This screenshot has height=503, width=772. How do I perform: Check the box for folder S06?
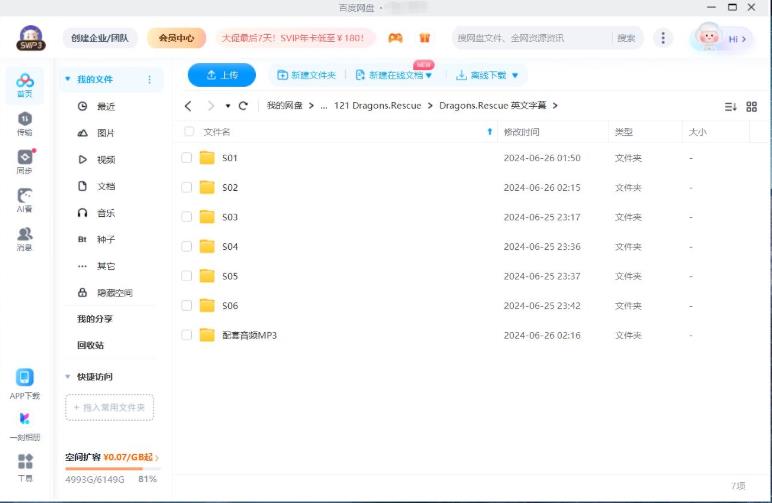point(186,305)
